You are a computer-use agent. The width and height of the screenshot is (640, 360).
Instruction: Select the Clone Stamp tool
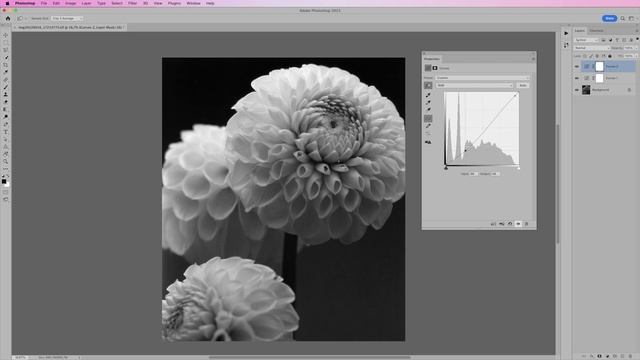tap(6, 94)
